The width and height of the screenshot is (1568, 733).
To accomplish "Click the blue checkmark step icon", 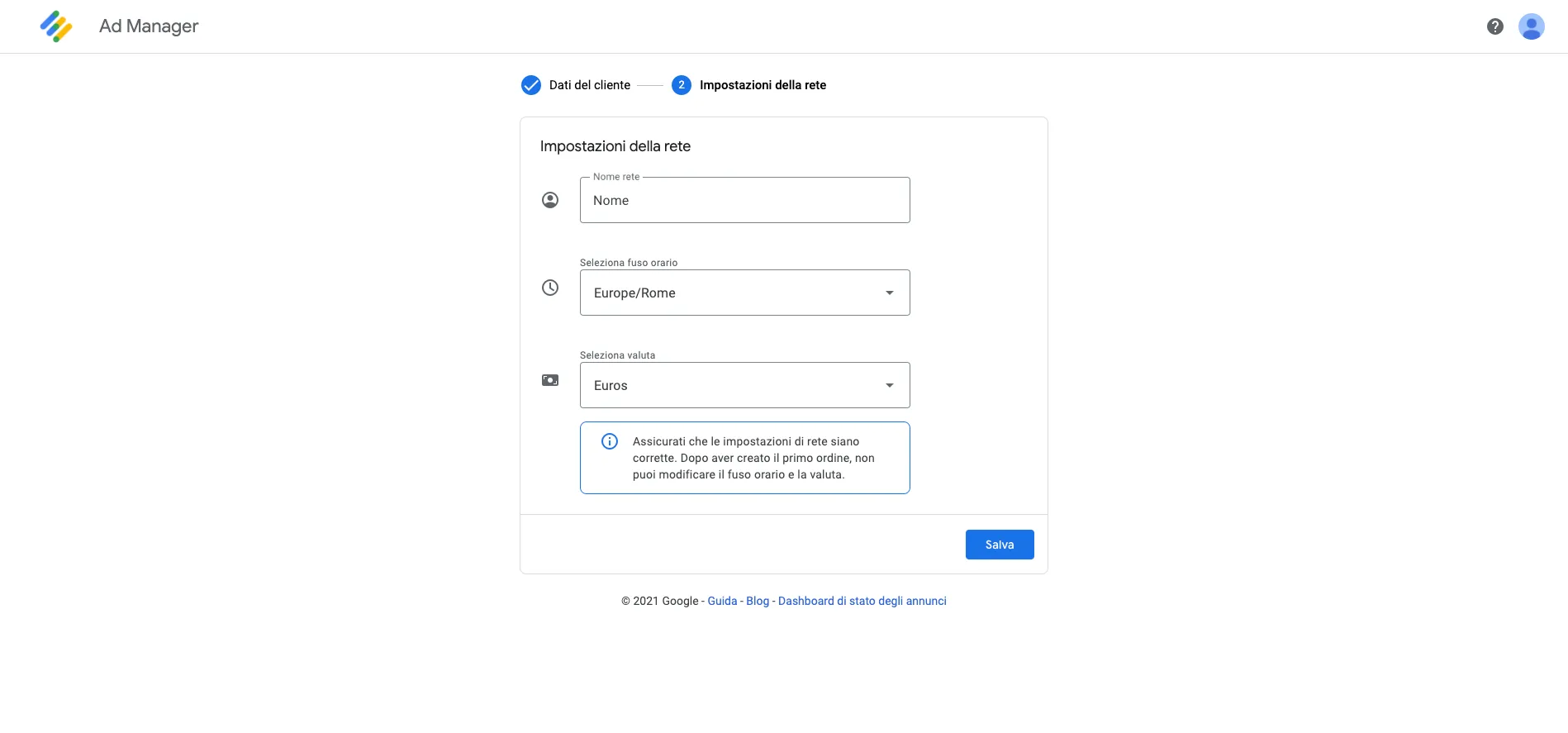I will pyautogui.click(x=530, y=85).
